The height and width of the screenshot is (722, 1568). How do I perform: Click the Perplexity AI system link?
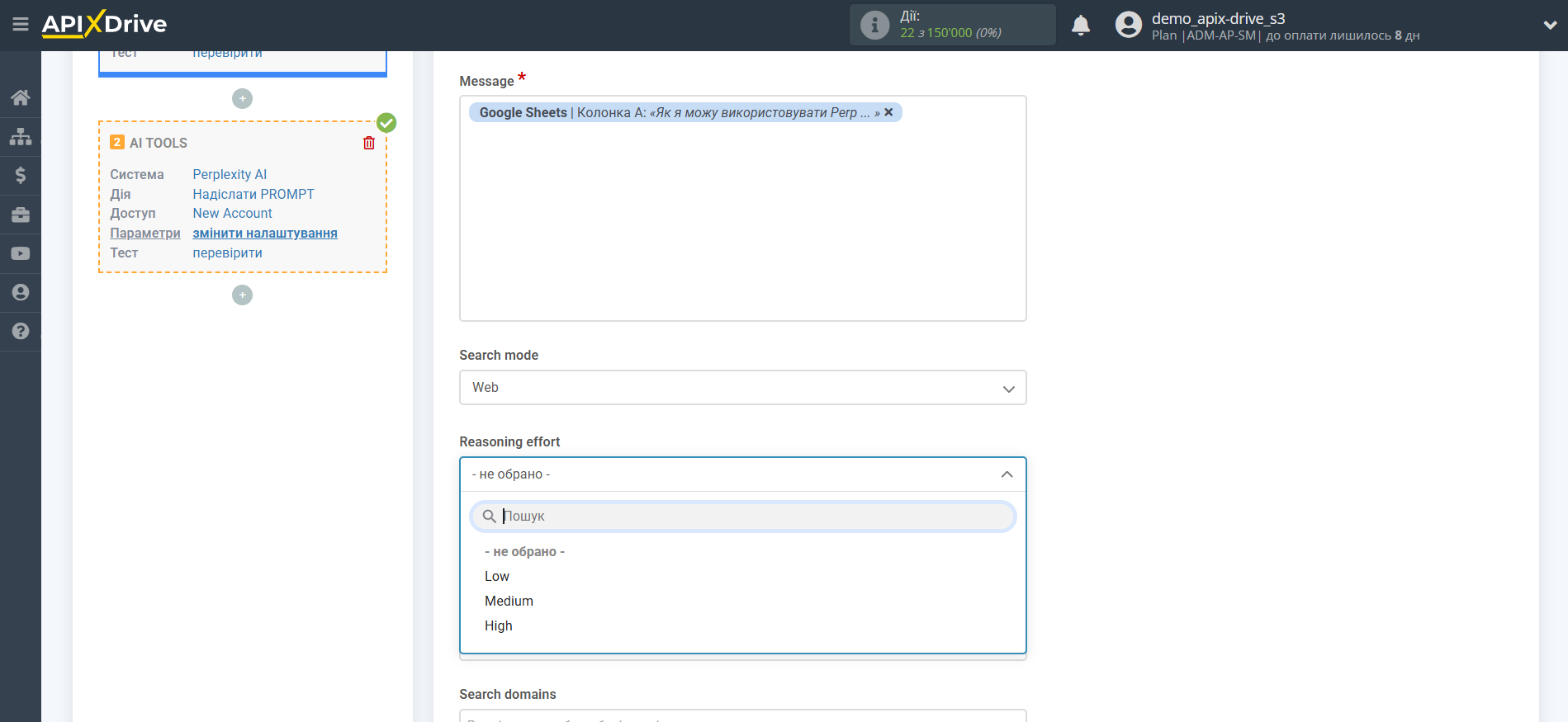click(x=230, y=174)
